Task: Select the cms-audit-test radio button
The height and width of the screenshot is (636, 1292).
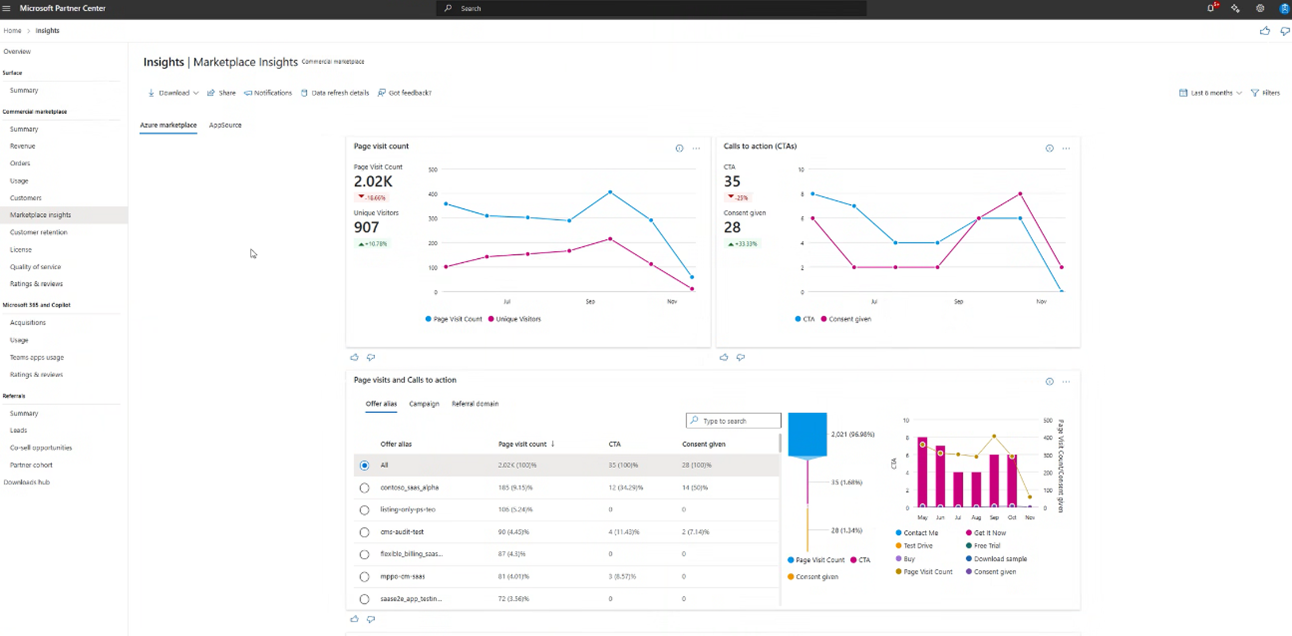Action: (364, 532)
